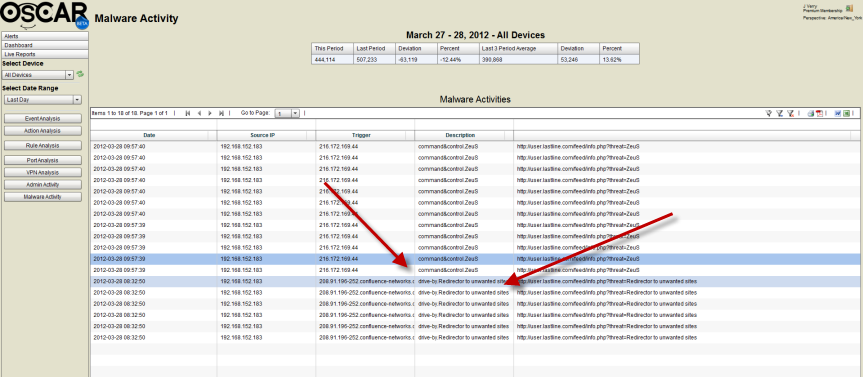863x377 pixels.
Task: Click the Rule Analysis button
Action: [x=43, y=146]
